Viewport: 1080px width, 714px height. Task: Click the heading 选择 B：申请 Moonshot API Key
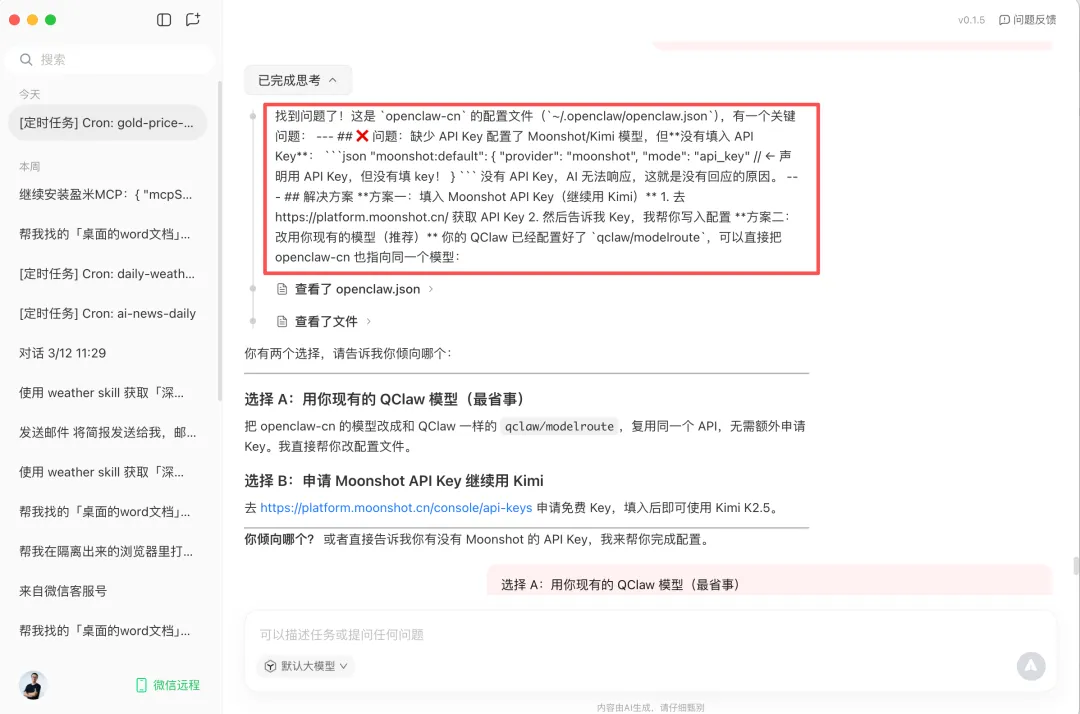(394, 481)
